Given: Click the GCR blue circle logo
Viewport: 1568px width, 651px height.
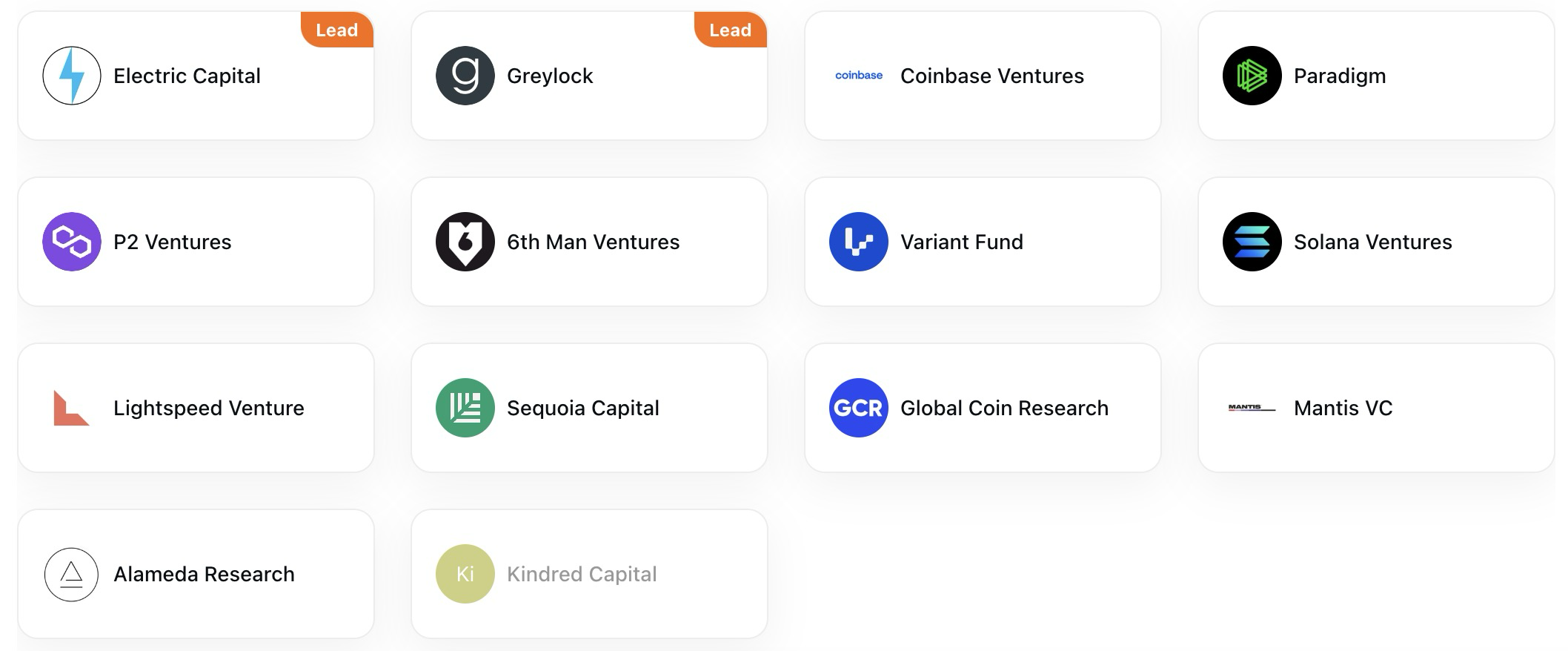Looking at the screenshot, I should [x=859, y=408].
